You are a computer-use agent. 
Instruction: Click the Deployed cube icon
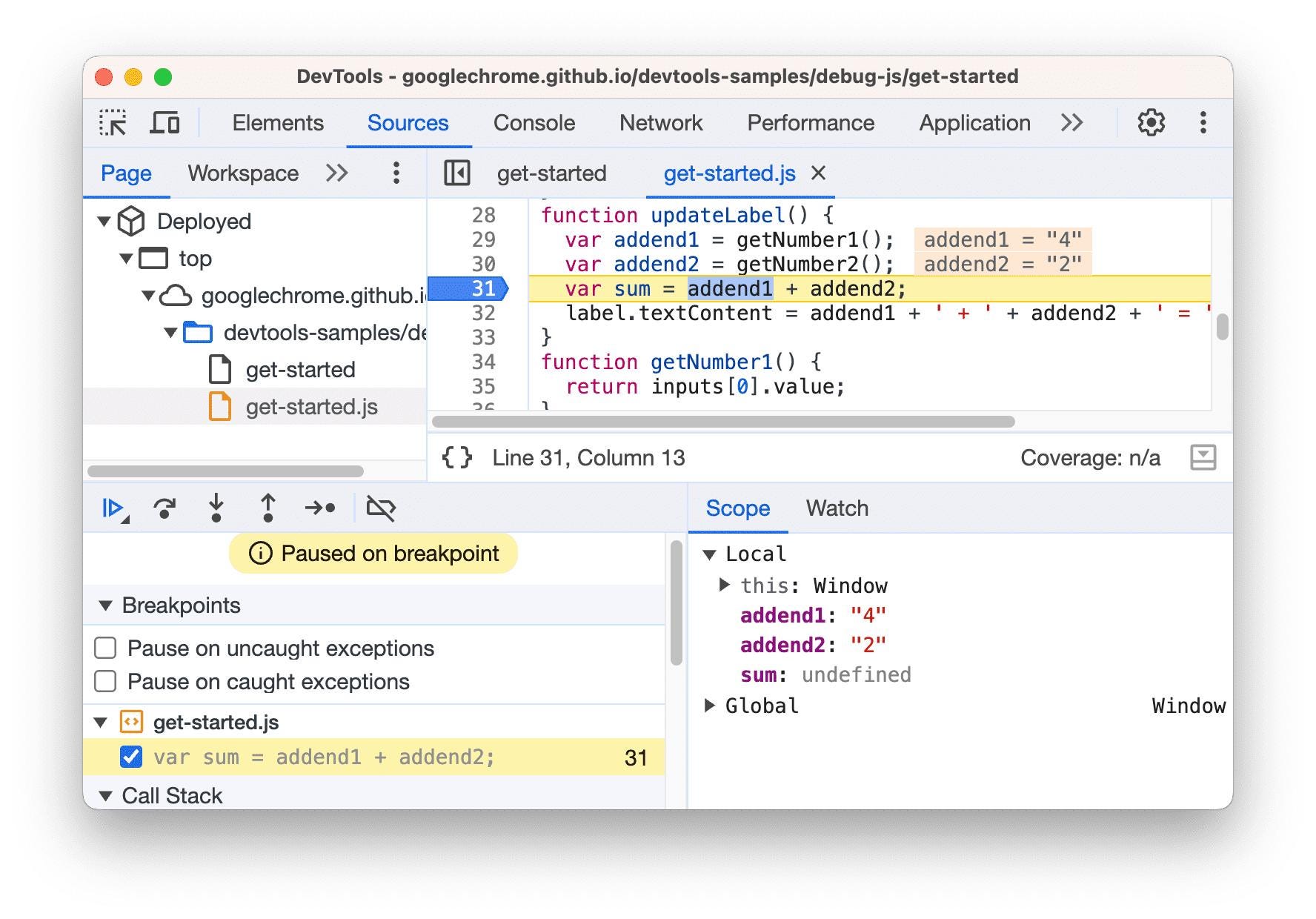point(131,222)
